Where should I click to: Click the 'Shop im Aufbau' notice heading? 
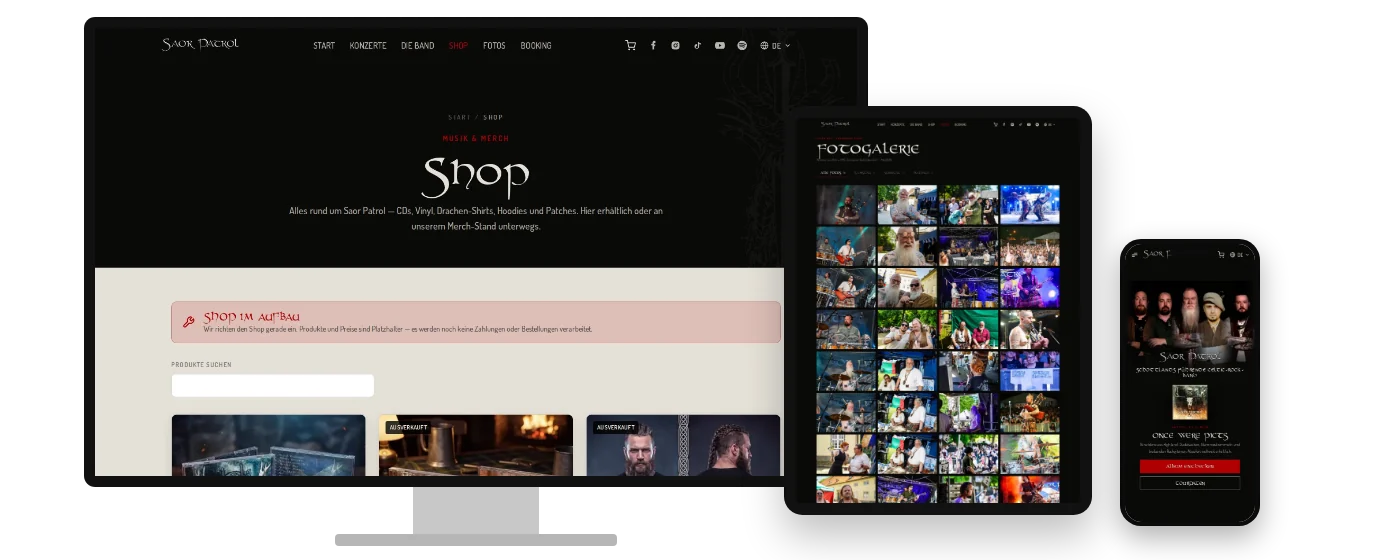(252, 316)
